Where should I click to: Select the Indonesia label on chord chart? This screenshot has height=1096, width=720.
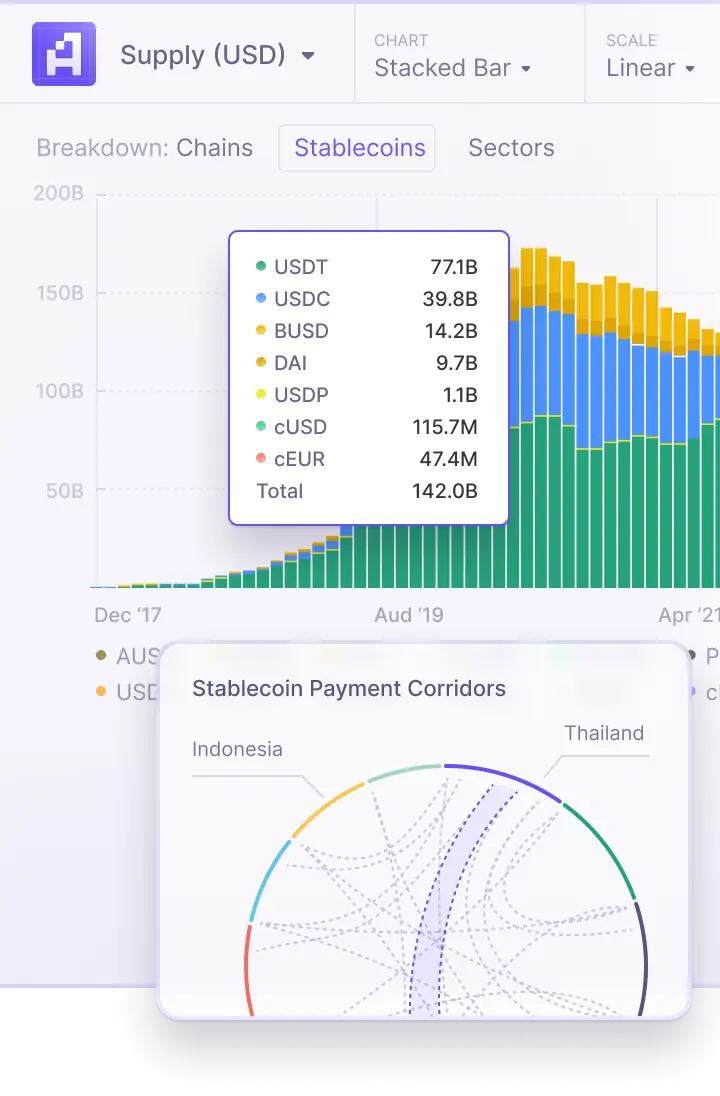click(238, 749)
